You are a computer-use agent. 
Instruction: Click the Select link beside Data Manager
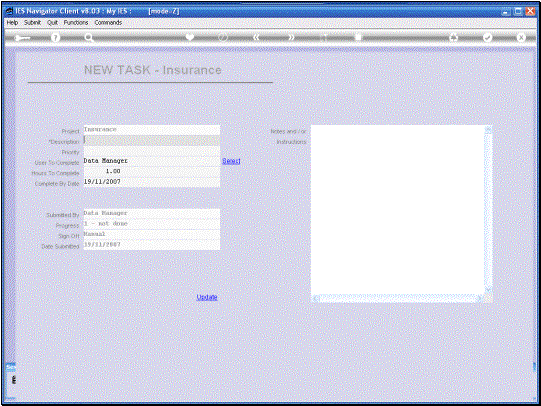231,161
